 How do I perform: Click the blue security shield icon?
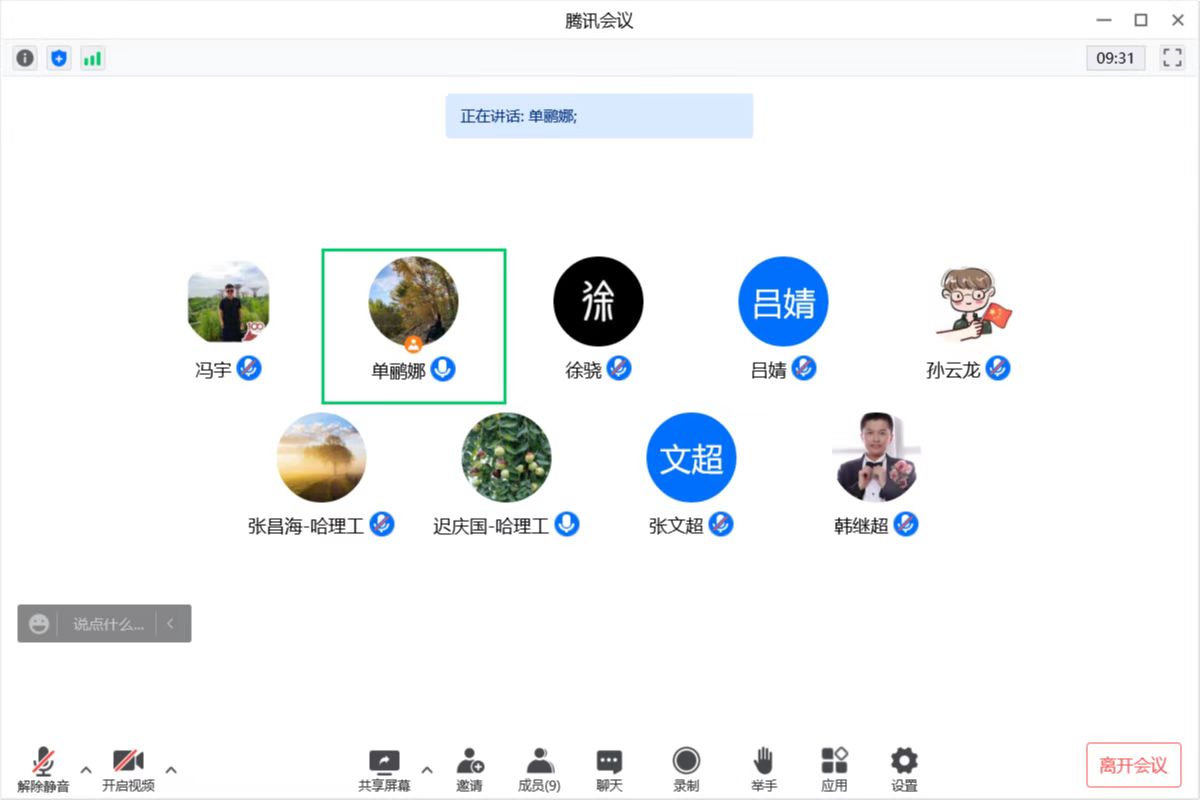pyautogui.click(x=59, y=58)
